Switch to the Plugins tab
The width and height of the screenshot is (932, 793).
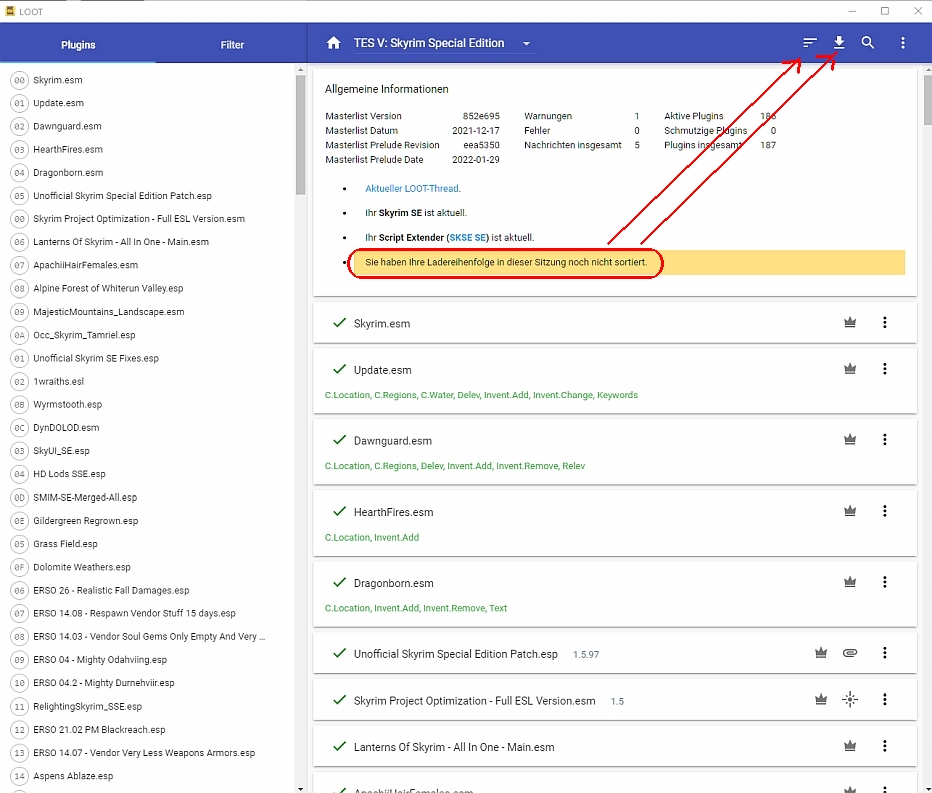pos(78,45)
